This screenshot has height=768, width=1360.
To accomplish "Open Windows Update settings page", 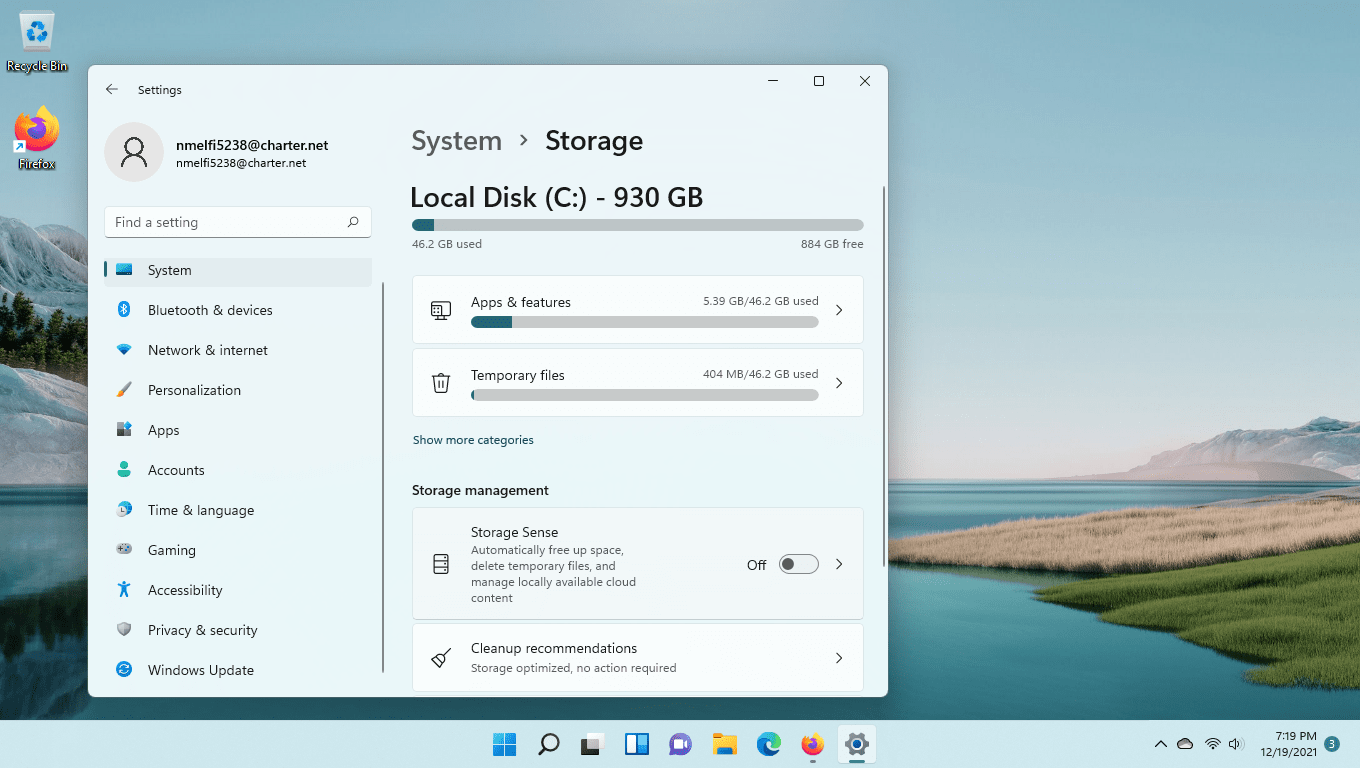I will pos(238,670).
